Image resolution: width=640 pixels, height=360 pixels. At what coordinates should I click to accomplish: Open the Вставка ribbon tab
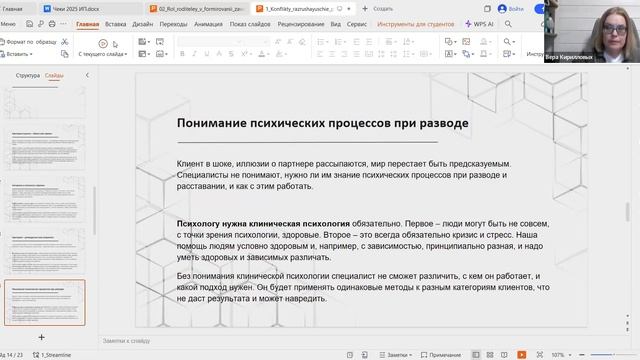[x=116, y=24]
